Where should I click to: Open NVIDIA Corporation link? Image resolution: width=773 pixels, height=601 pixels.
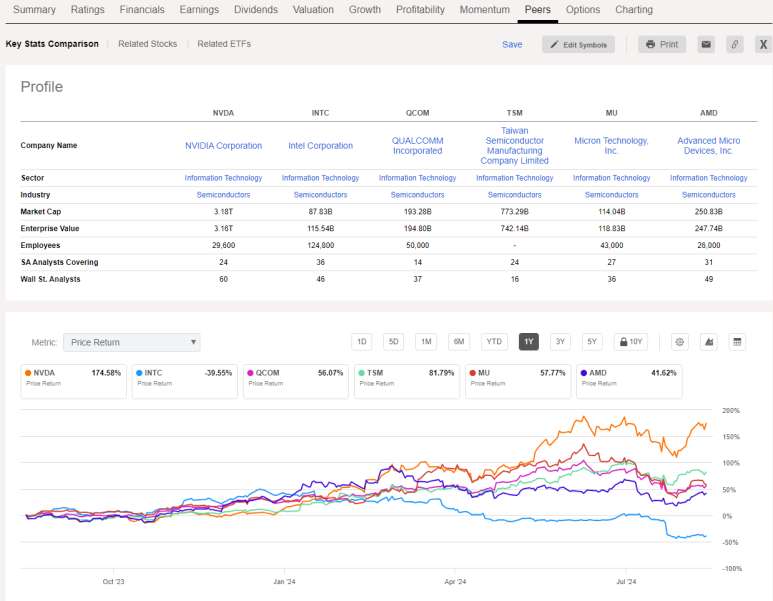pos(223,145)
